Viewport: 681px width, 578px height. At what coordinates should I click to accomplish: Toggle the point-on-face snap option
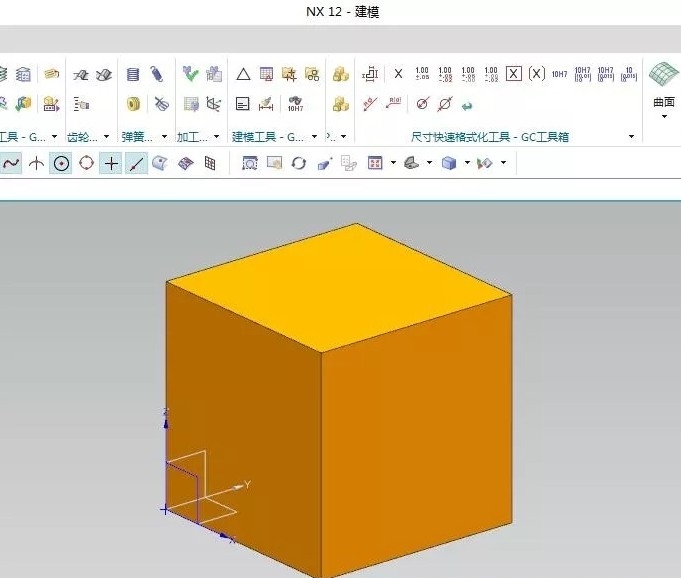point(160,163)
